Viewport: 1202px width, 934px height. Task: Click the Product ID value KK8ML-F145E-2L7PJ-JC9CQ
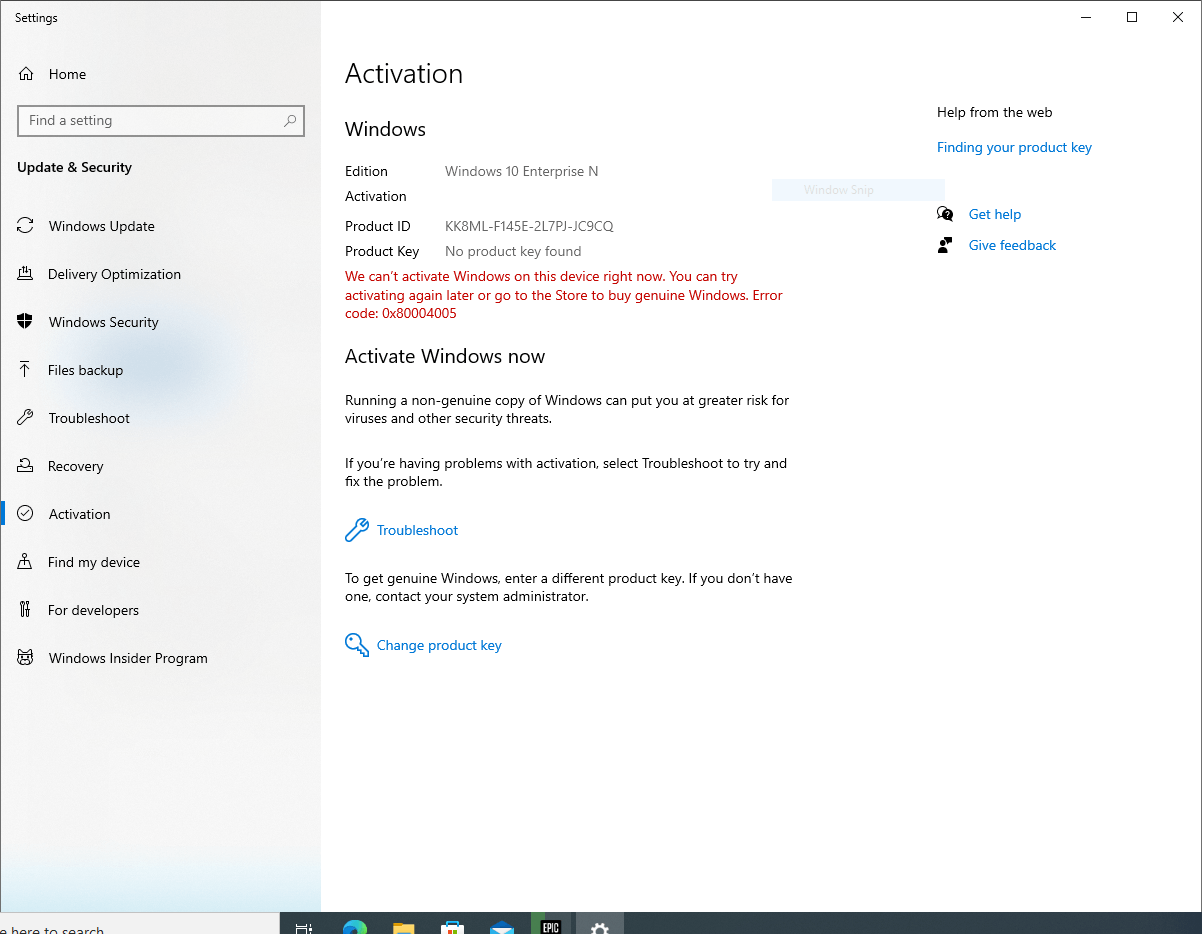(529, 226)
